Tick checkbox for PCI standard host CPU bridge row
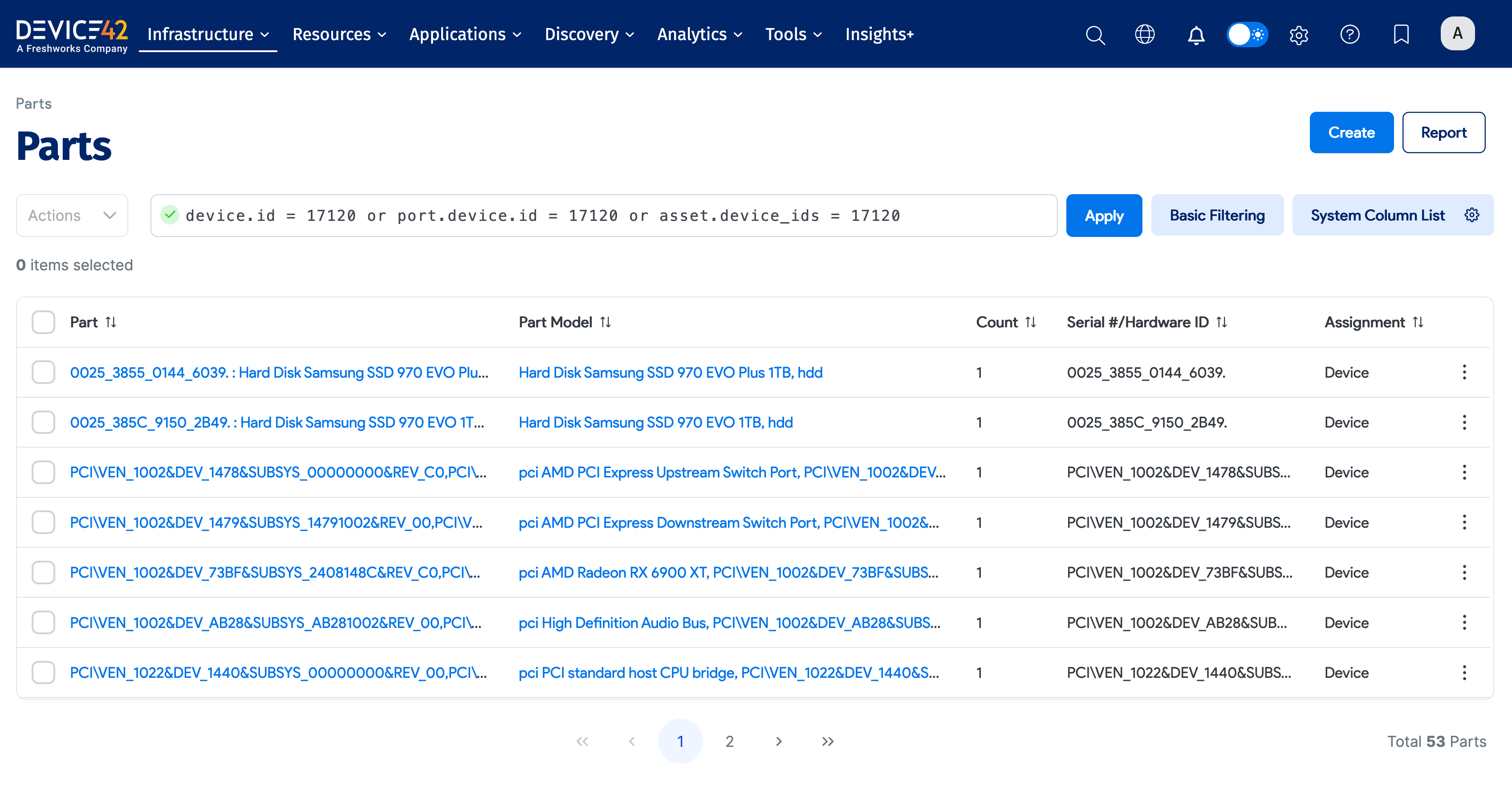 pyautogui.click(x=44, y=673)
